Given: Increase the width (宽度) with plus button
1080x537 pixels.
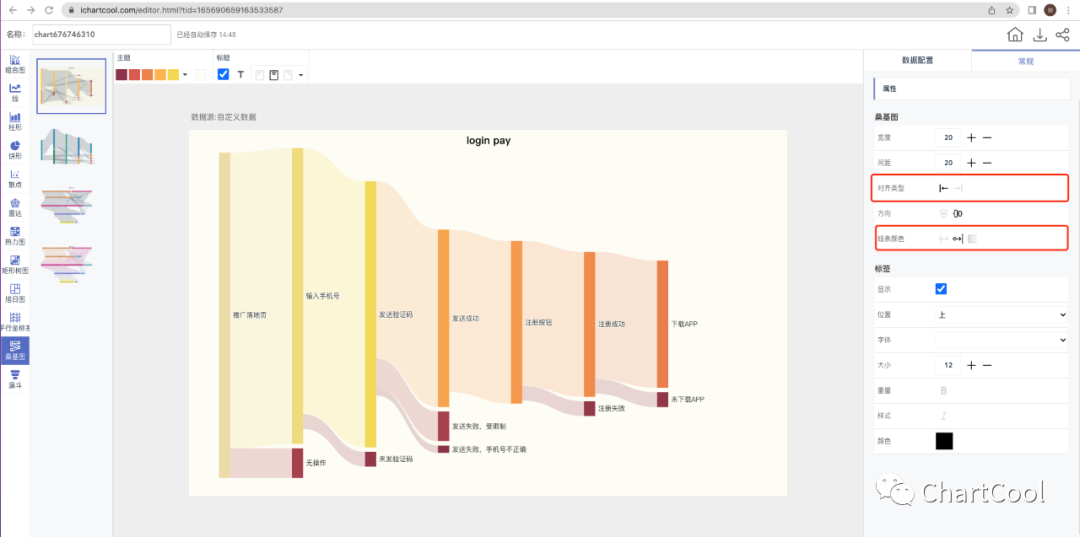Looking at the screenshot, I should [x=971, y=137].
